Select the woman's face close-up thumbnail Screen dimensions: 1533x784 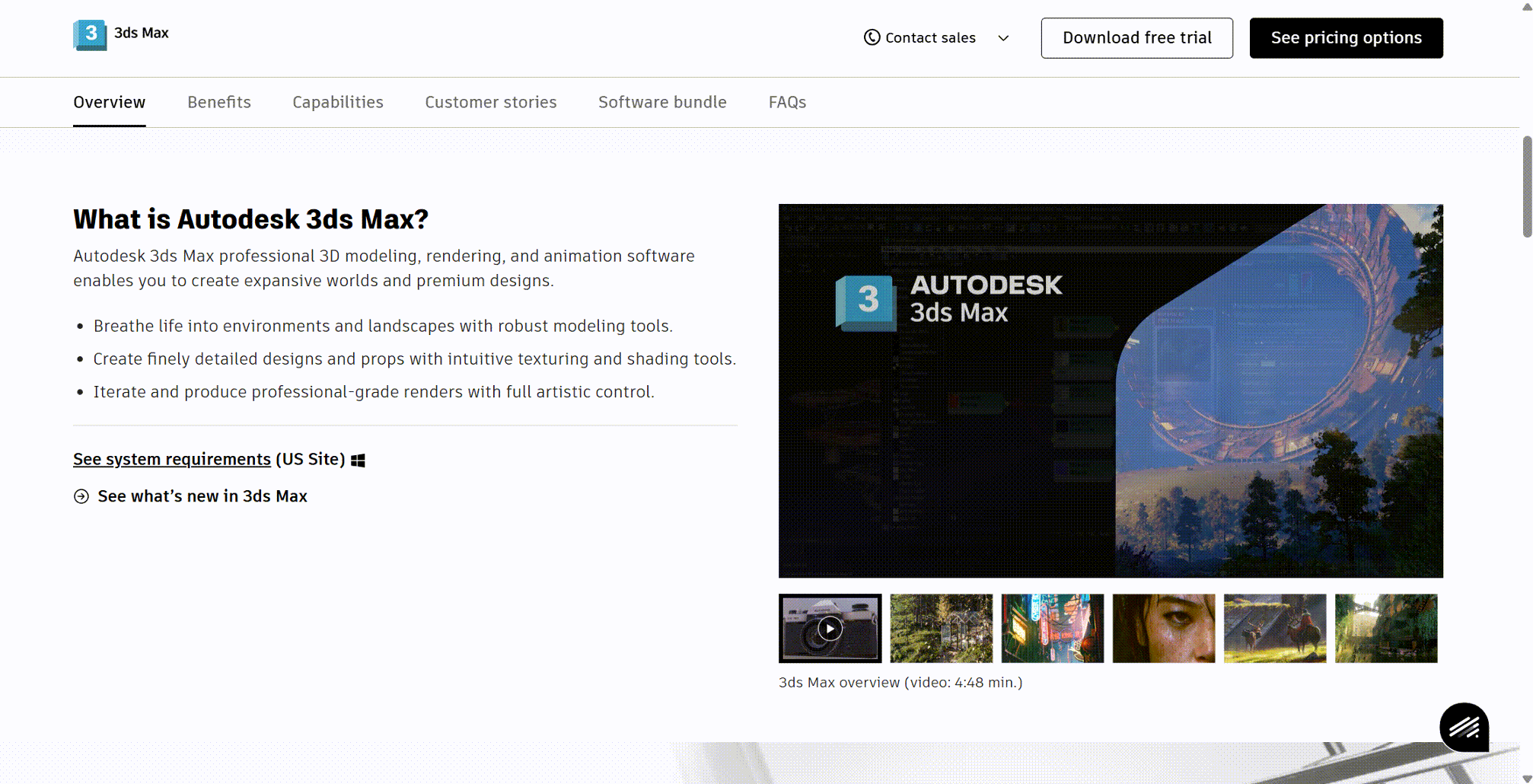[x=1164, y=629]
